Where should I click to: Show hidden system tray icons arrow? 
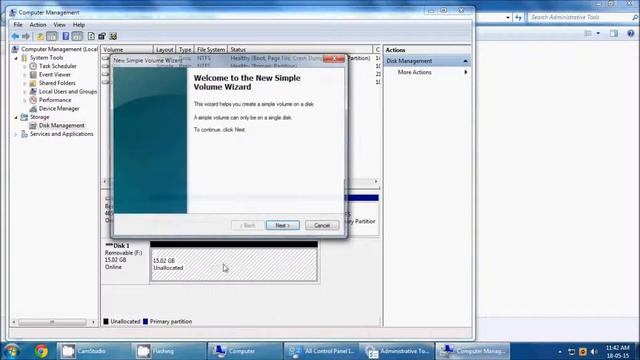pyautogui.click(x=560, y=352)
